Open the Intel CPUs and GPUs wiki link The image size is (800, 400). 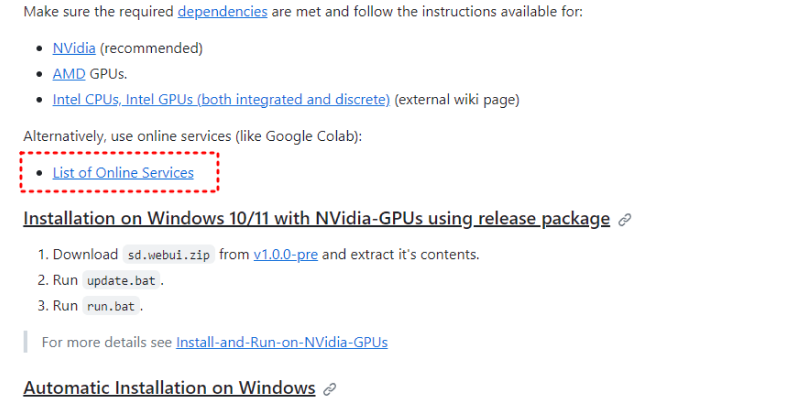(221, 100)
